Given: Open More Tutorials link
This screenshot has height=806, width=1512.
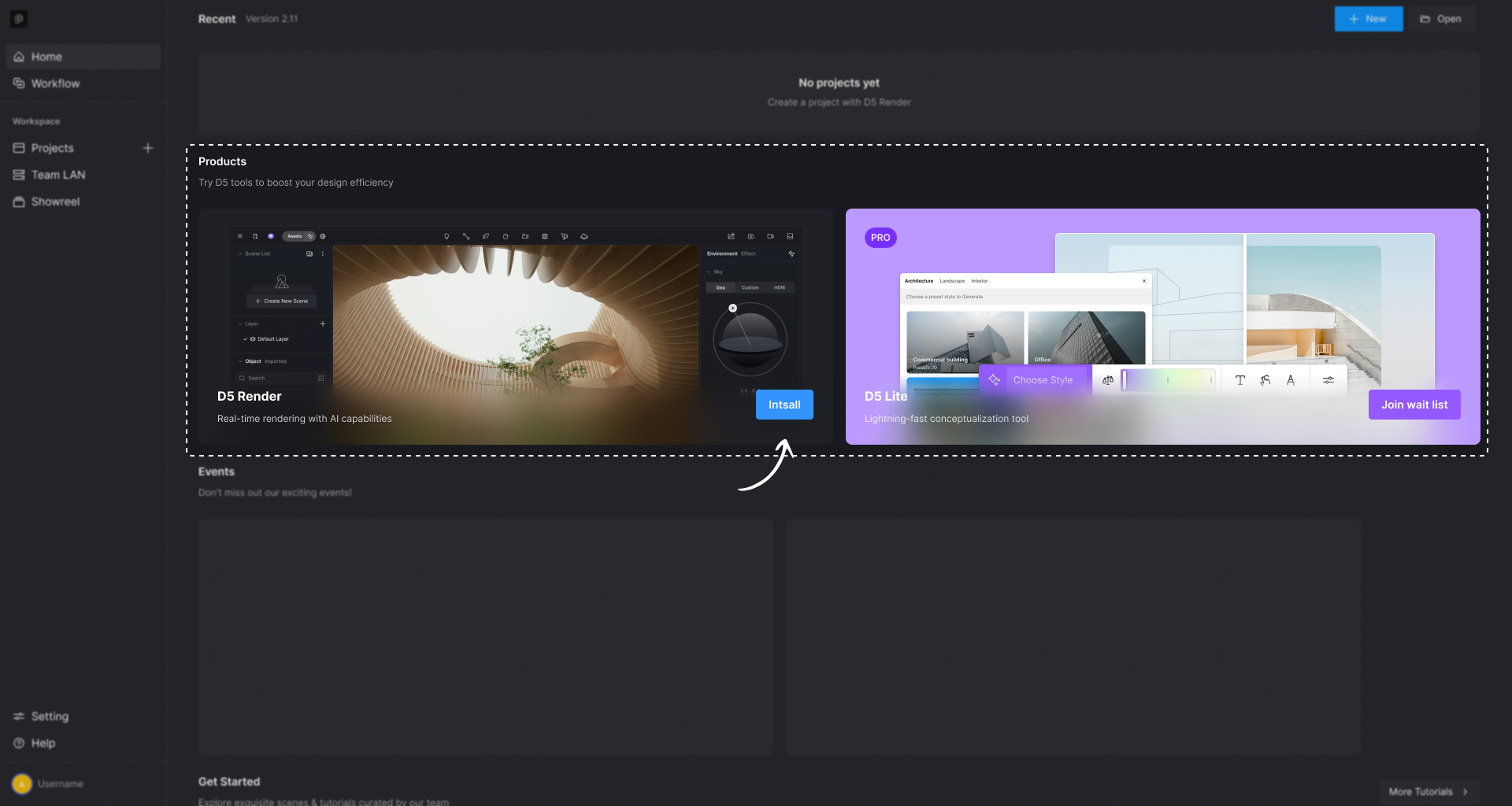Looking at the screenshot, I should 1429,792.
